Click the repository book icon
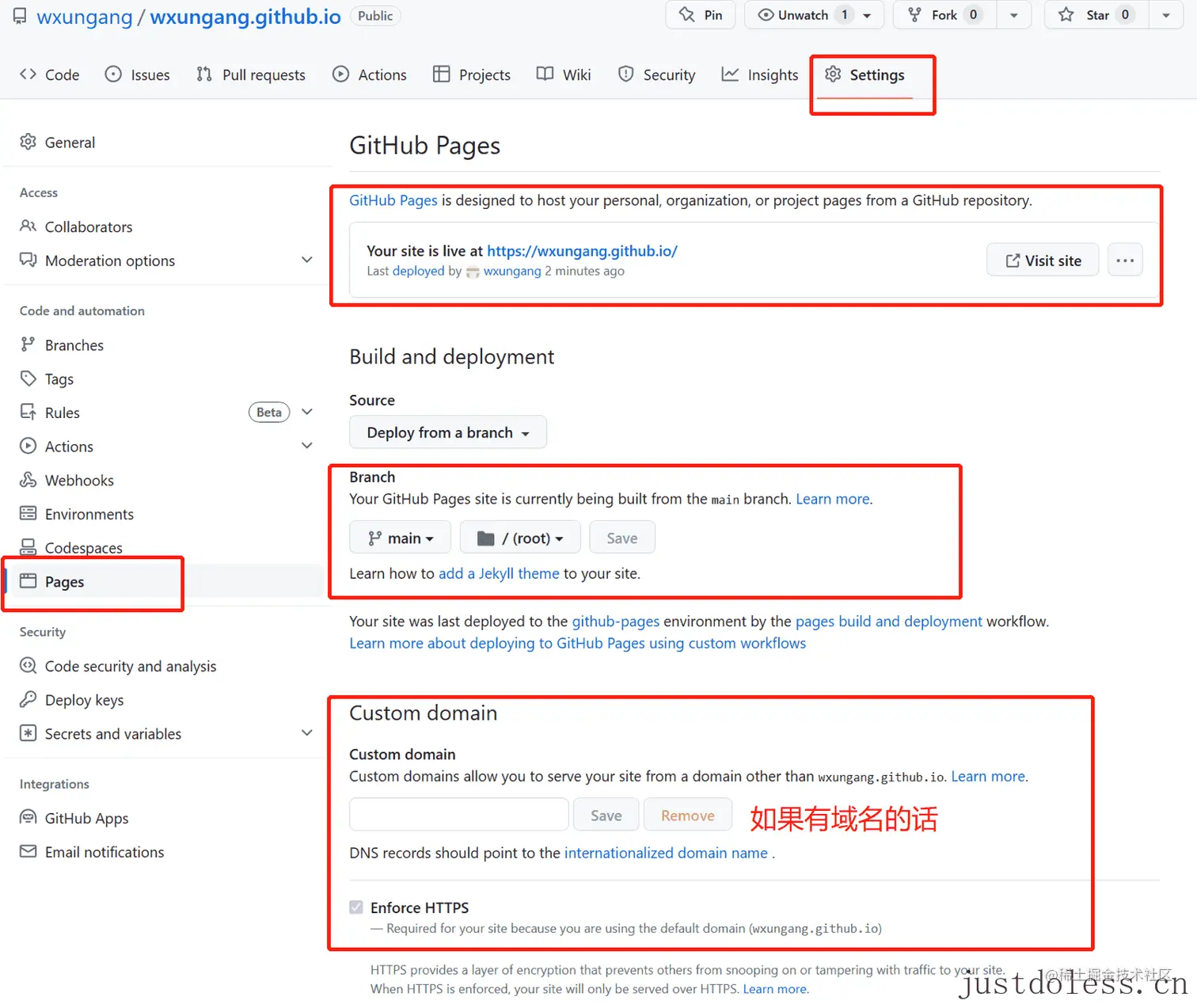The width and height of the screenshot is (1197, 1008). (x=20, y=16)
